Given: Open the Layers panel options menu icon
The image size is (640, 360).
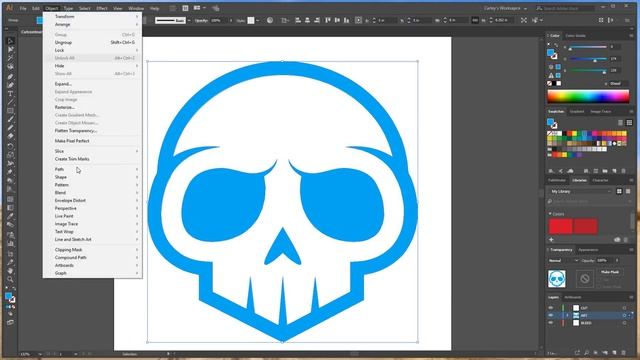Looking at the screenshot, I should click(x=631, y=297).
